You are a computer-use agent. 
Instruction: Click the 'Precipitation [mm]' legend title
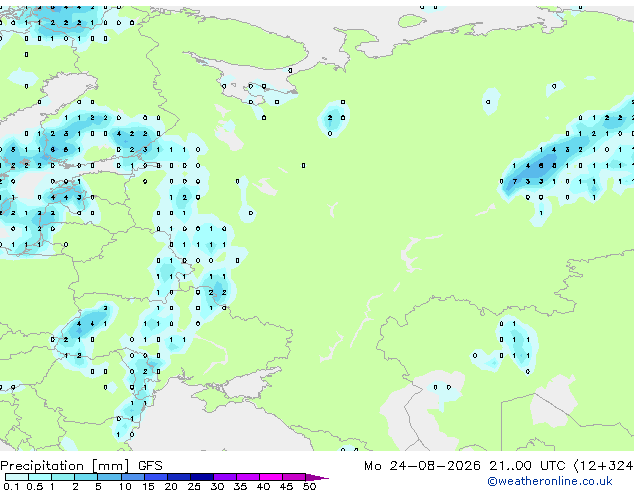65,466
